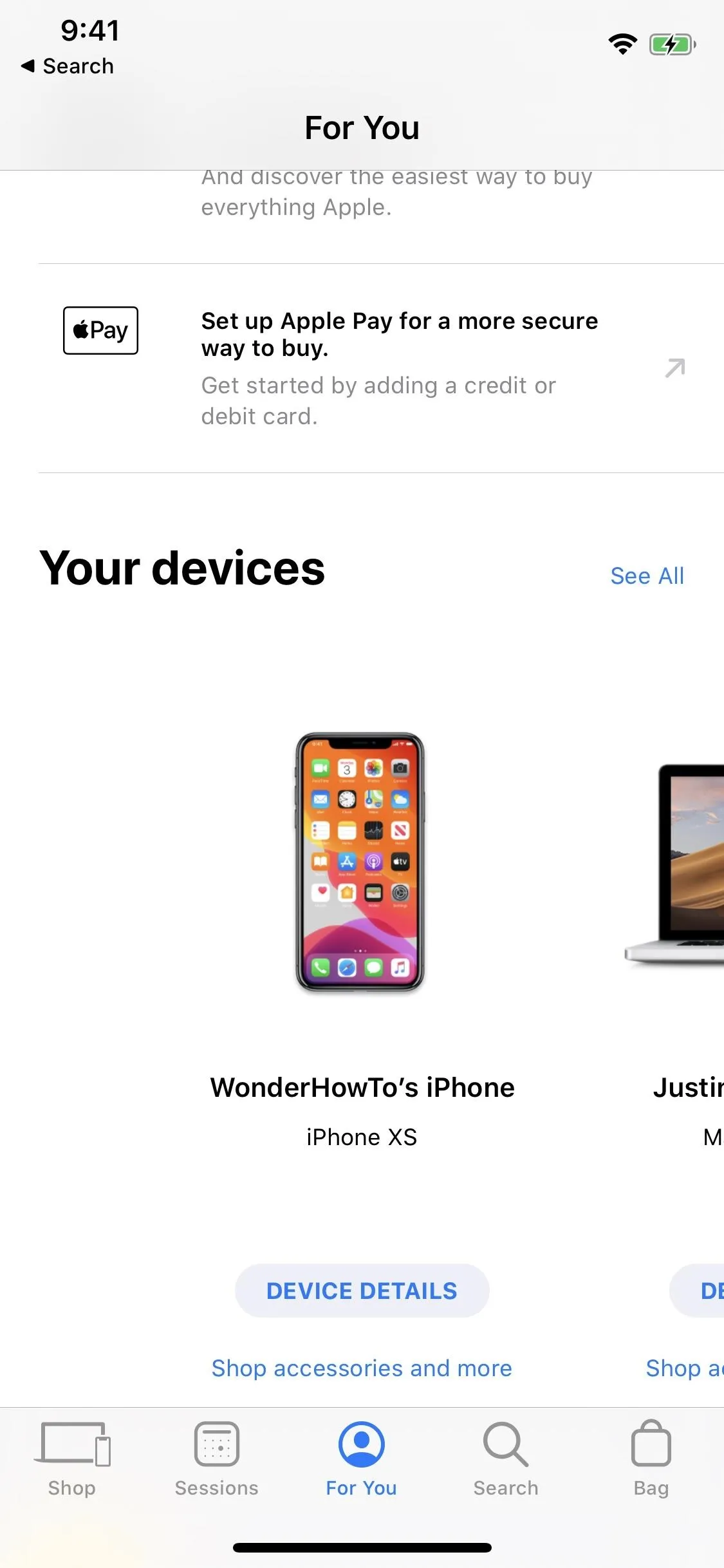
Task: Tap See All devices link
Action: point(647,575)
